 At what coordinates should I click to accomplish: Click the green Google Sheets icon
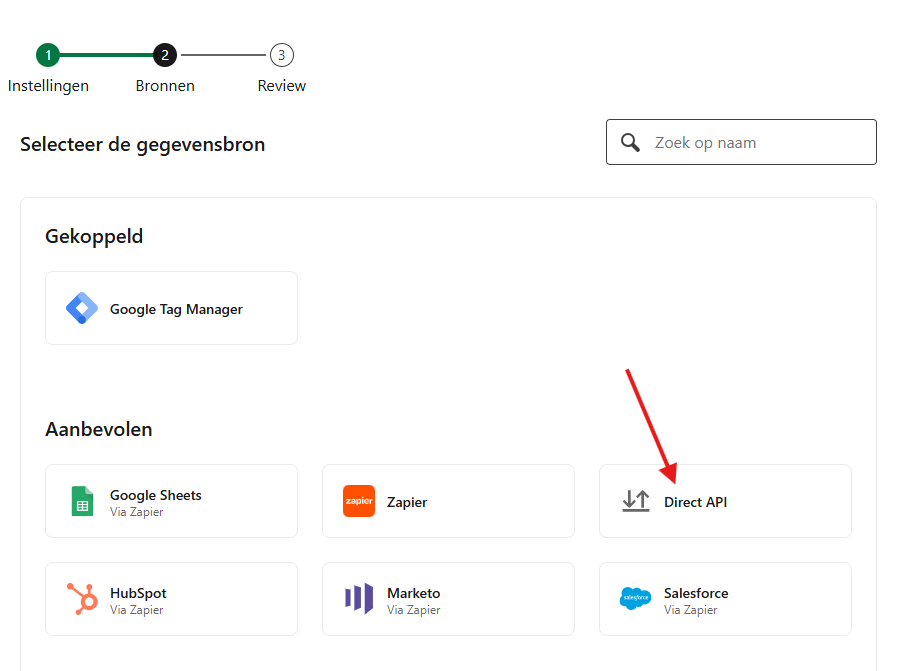[x=82, y=501]
